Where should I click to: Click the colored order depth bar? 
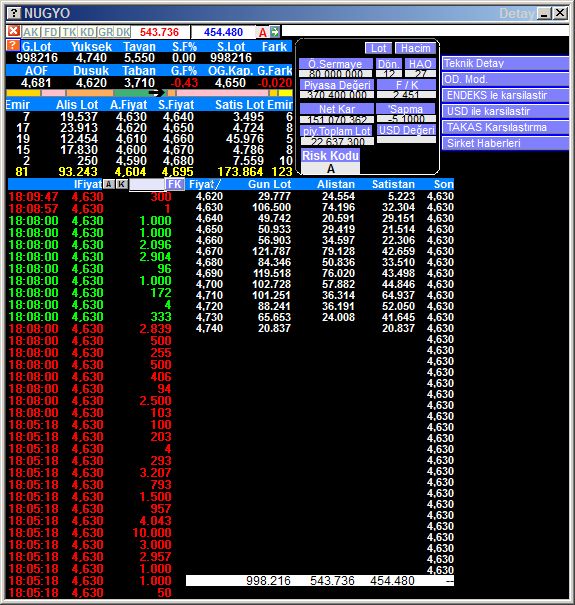(149, 93)
